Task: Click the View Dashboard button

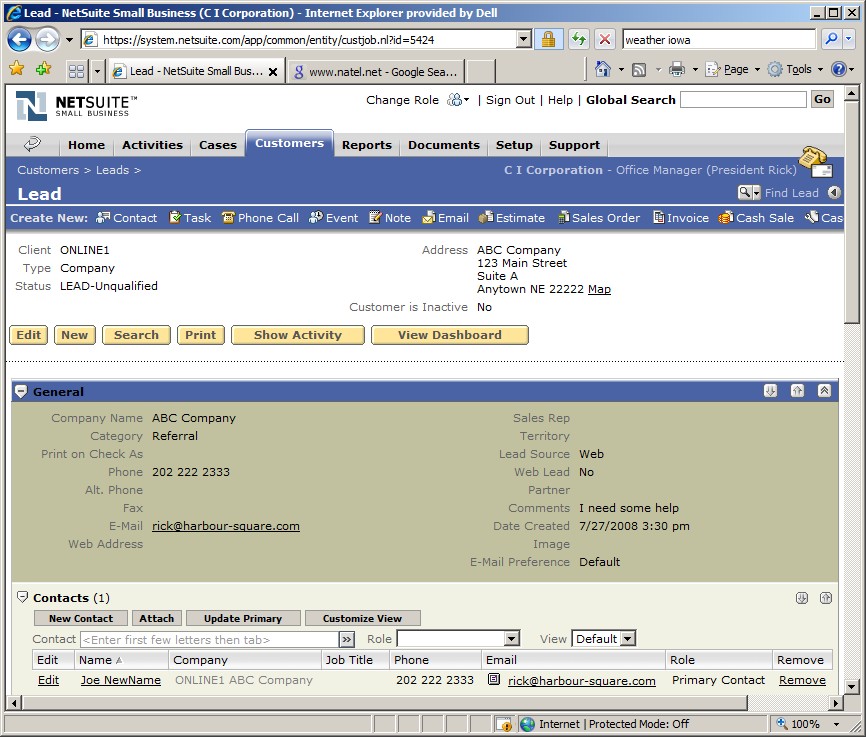Action: [x=450, y=335]
